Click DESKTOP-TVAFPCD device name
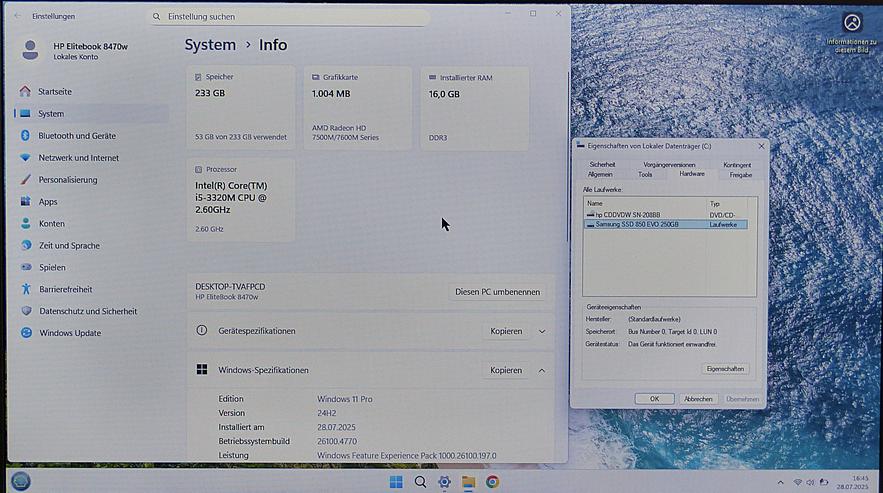 coord(230,287)
